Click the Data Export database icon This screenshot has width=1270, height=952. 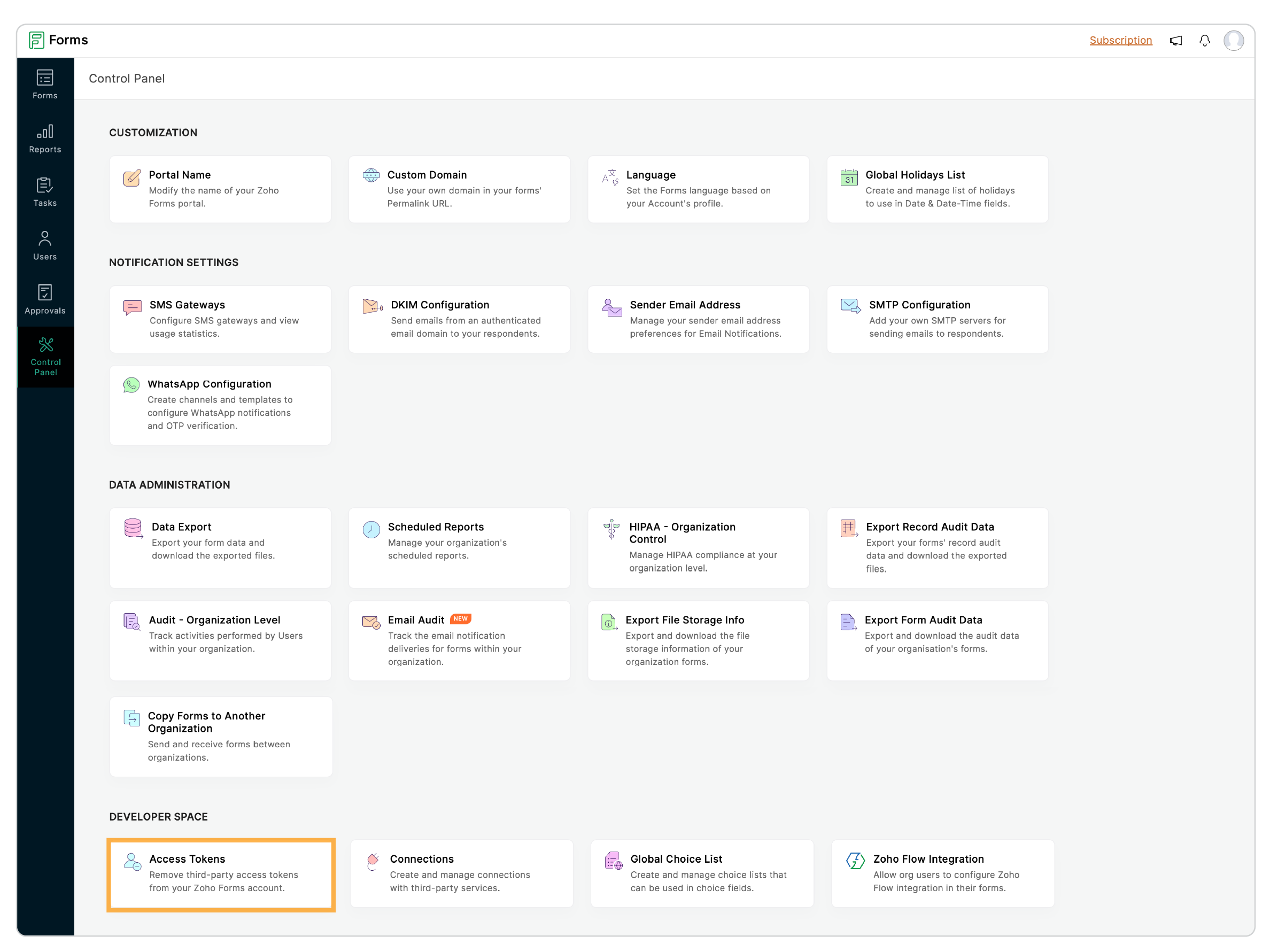click(133, 528)
